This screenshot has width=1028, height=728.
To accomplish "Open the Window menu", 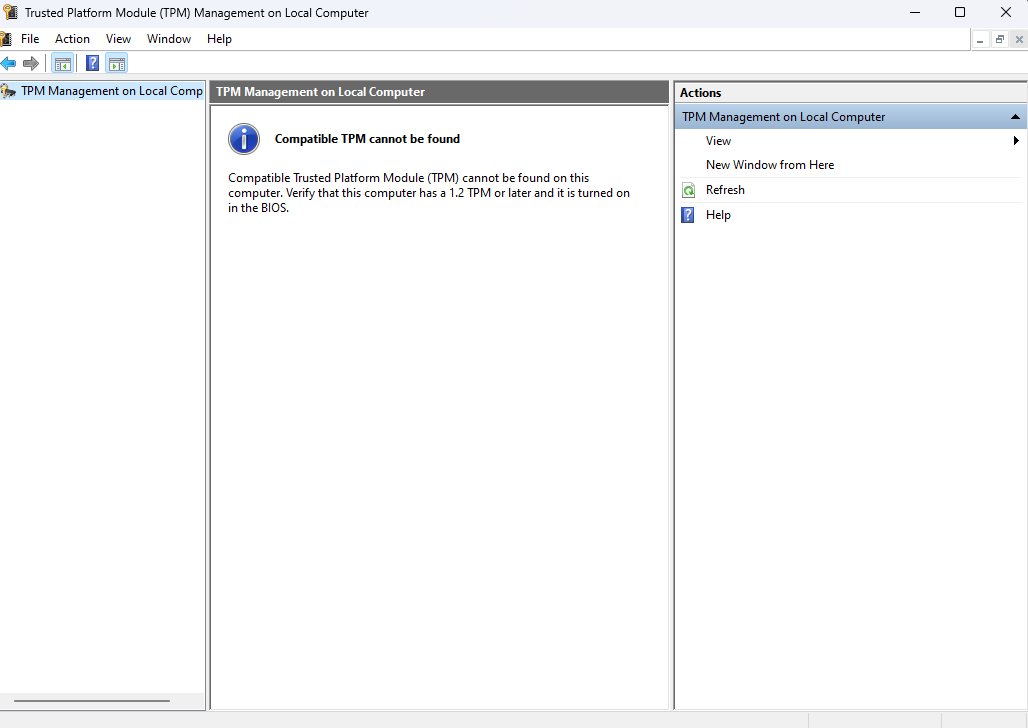I will point(168,38).
